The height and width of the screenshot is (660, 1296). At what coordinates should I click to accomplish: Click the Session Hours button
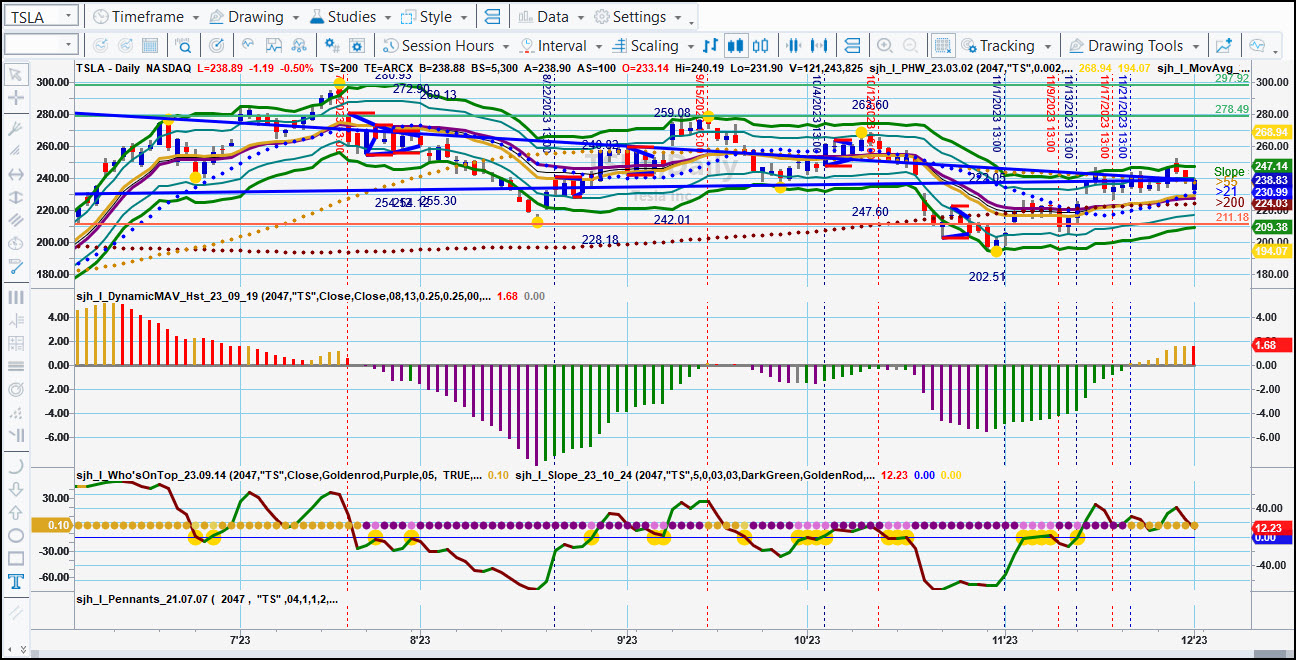(437, 45)
